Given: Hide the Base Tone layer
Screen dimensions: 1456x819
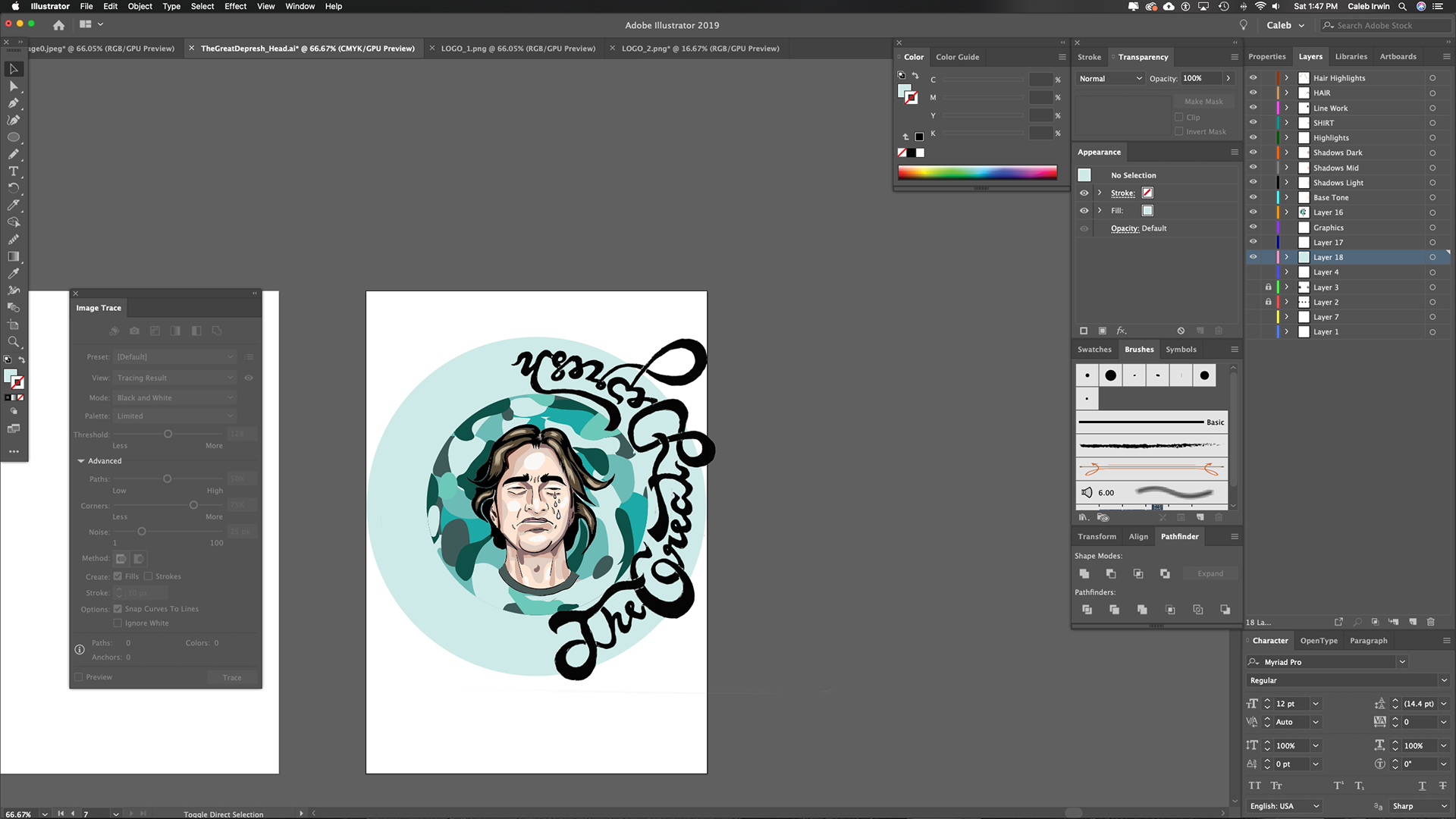Looking at the screenshot, I should click(x=1254, y=197).
